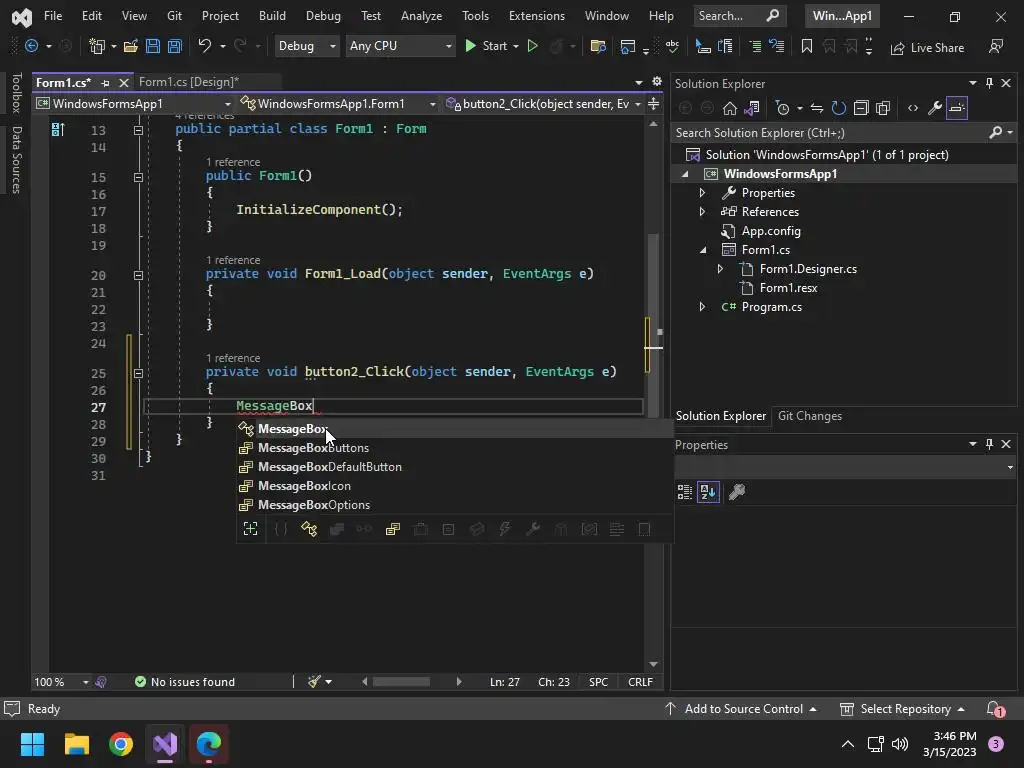The width and height of the screenshot is (1024, 768).
Task: Toggle auto-hide pin on Properties panel
Action: coord(989,444)
